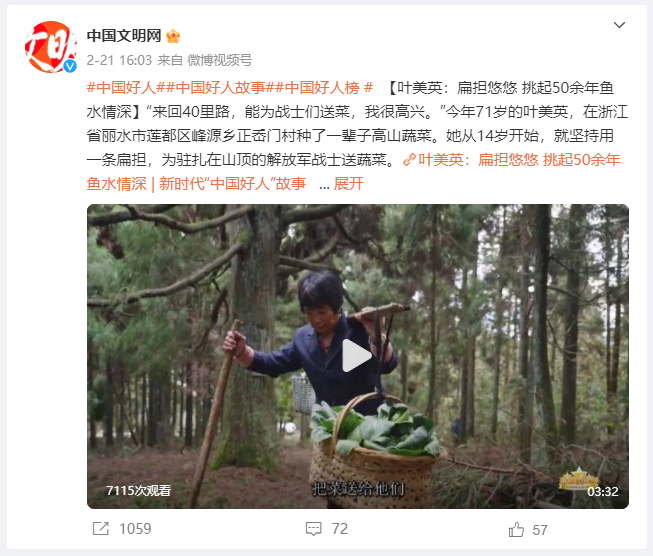Open the #中国好人榜# hashtag
Image resolution: width=653 pixels, height=556 pixels.
tap(324, 88)
